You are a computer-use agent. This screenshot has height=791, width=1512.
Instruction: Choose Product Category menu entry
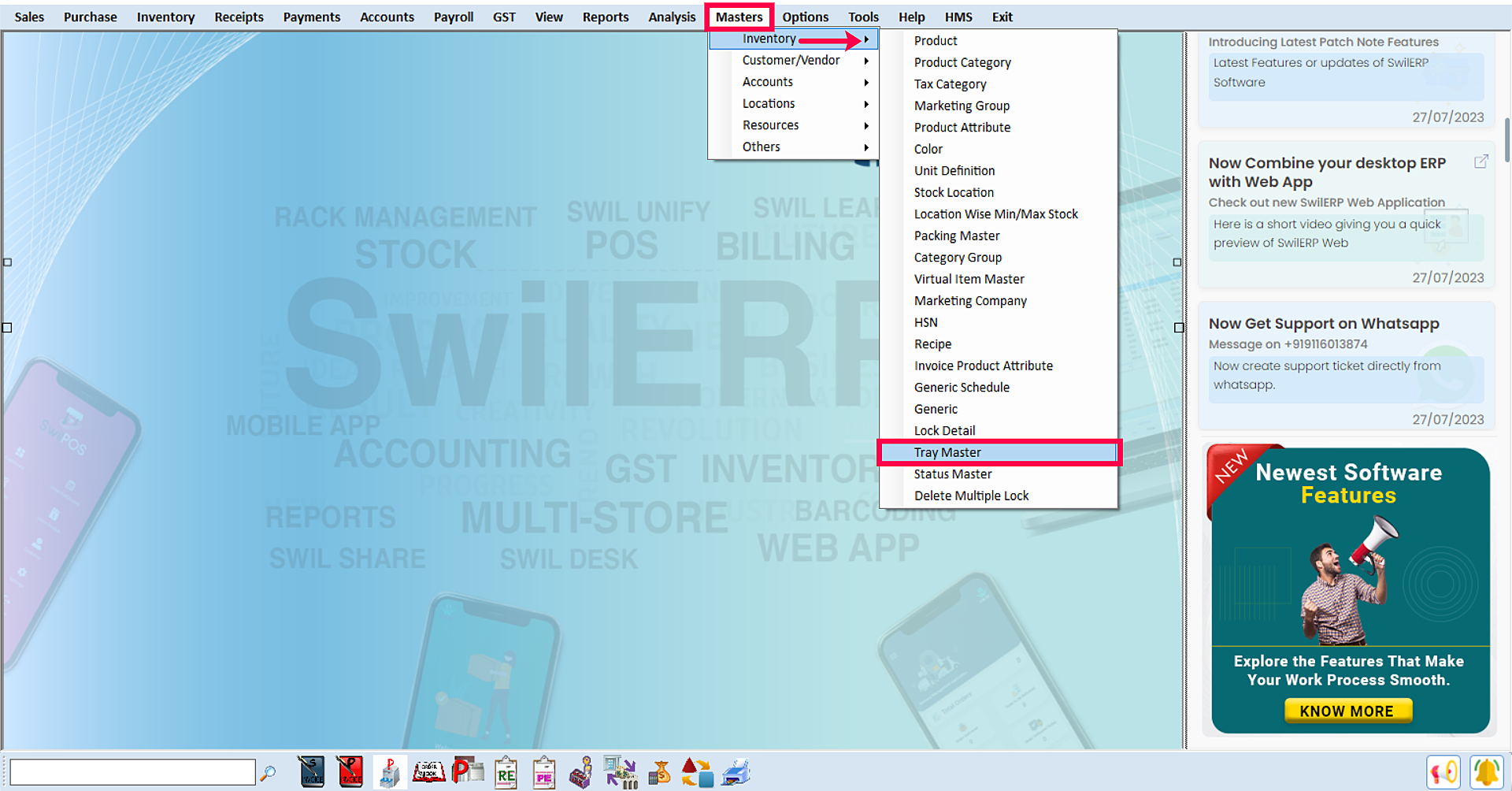tap(999, 62)
